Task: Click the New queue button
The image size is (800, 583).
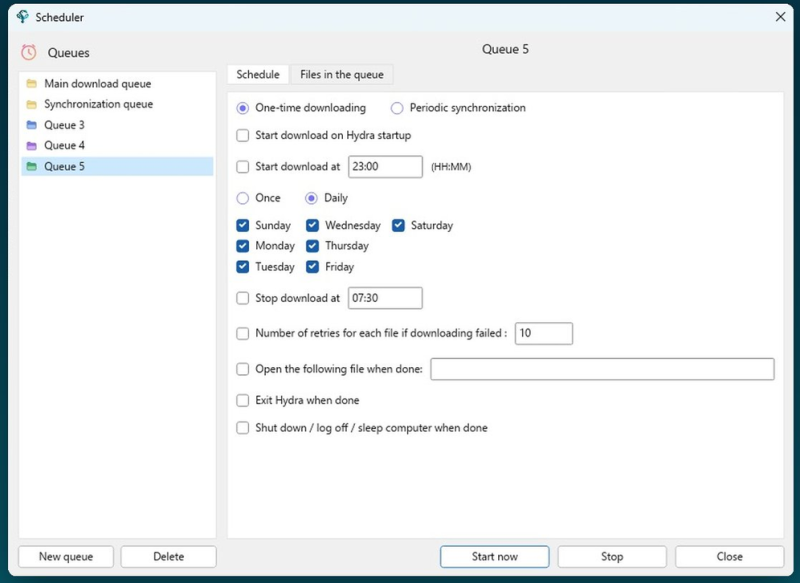Action: pyautogui.click(x=66, y=556)
